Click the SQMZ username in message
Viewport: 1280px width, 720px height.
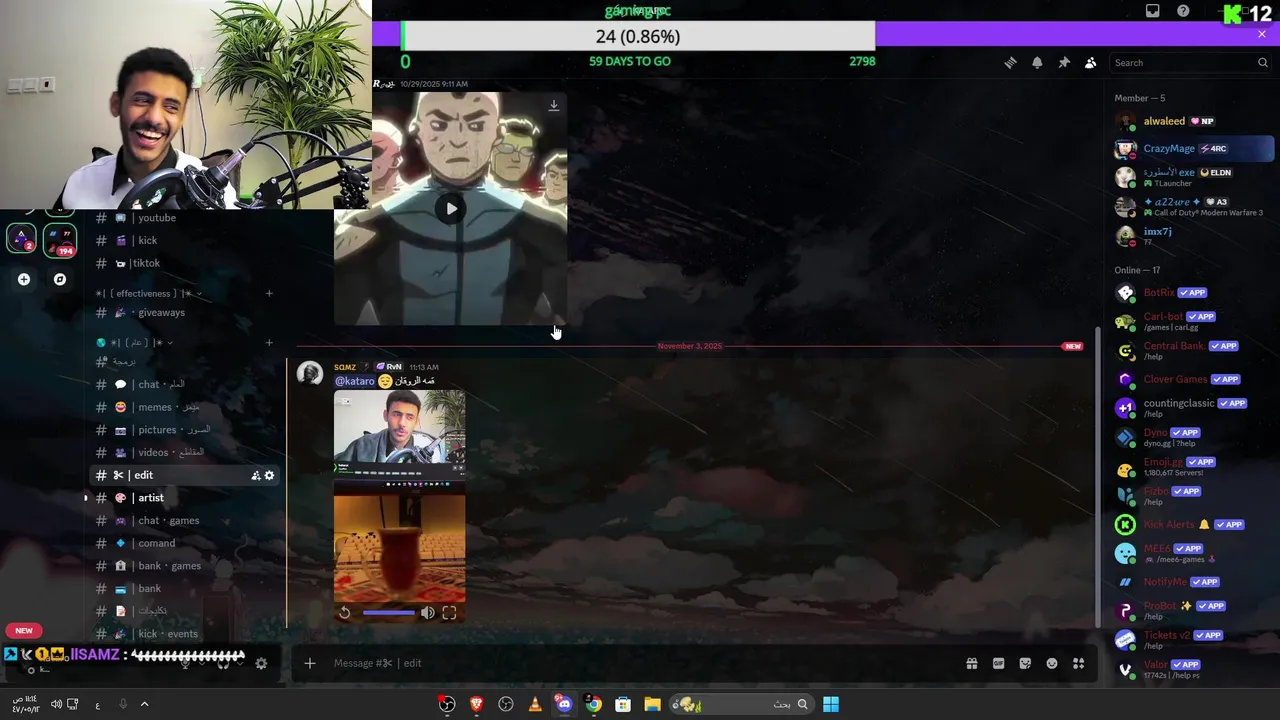[x=345, y=367]
